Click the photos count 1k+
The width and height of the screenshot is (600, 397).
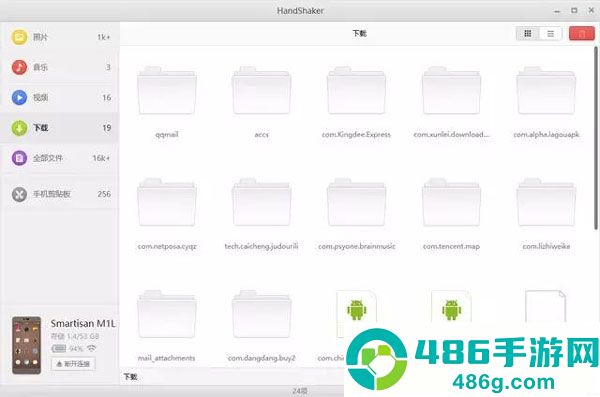tap(104, 37)
